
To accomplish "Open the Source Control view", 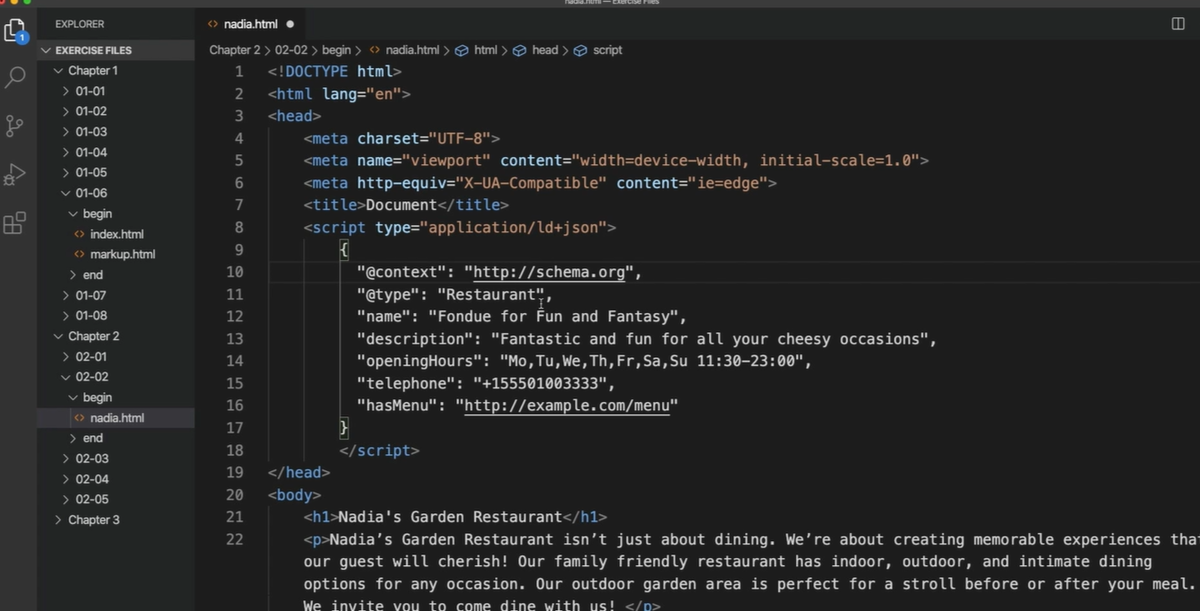I will [x=16, y=127].
